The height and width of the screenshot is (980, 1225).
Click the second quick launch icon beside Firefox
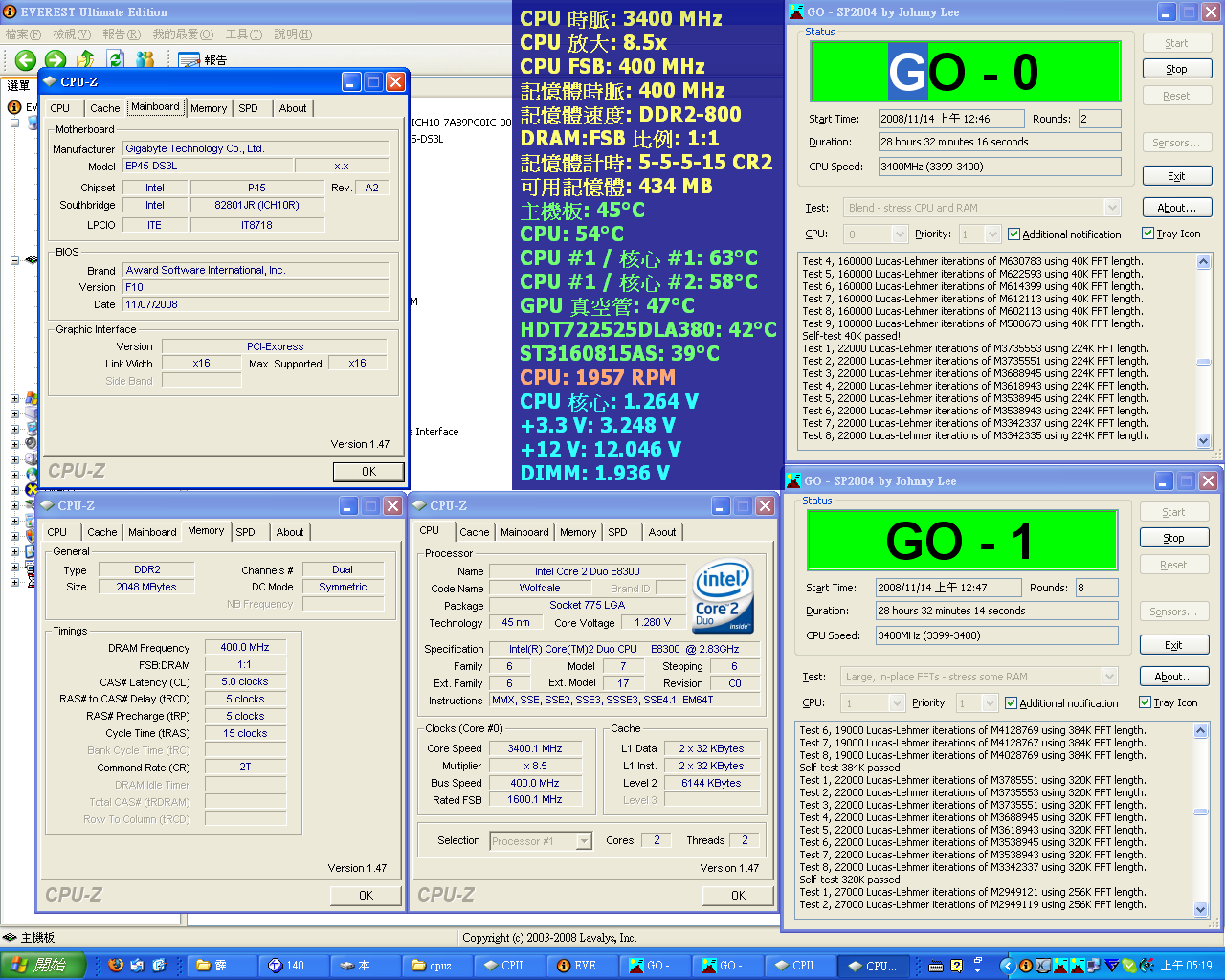(x=138, y=966)
